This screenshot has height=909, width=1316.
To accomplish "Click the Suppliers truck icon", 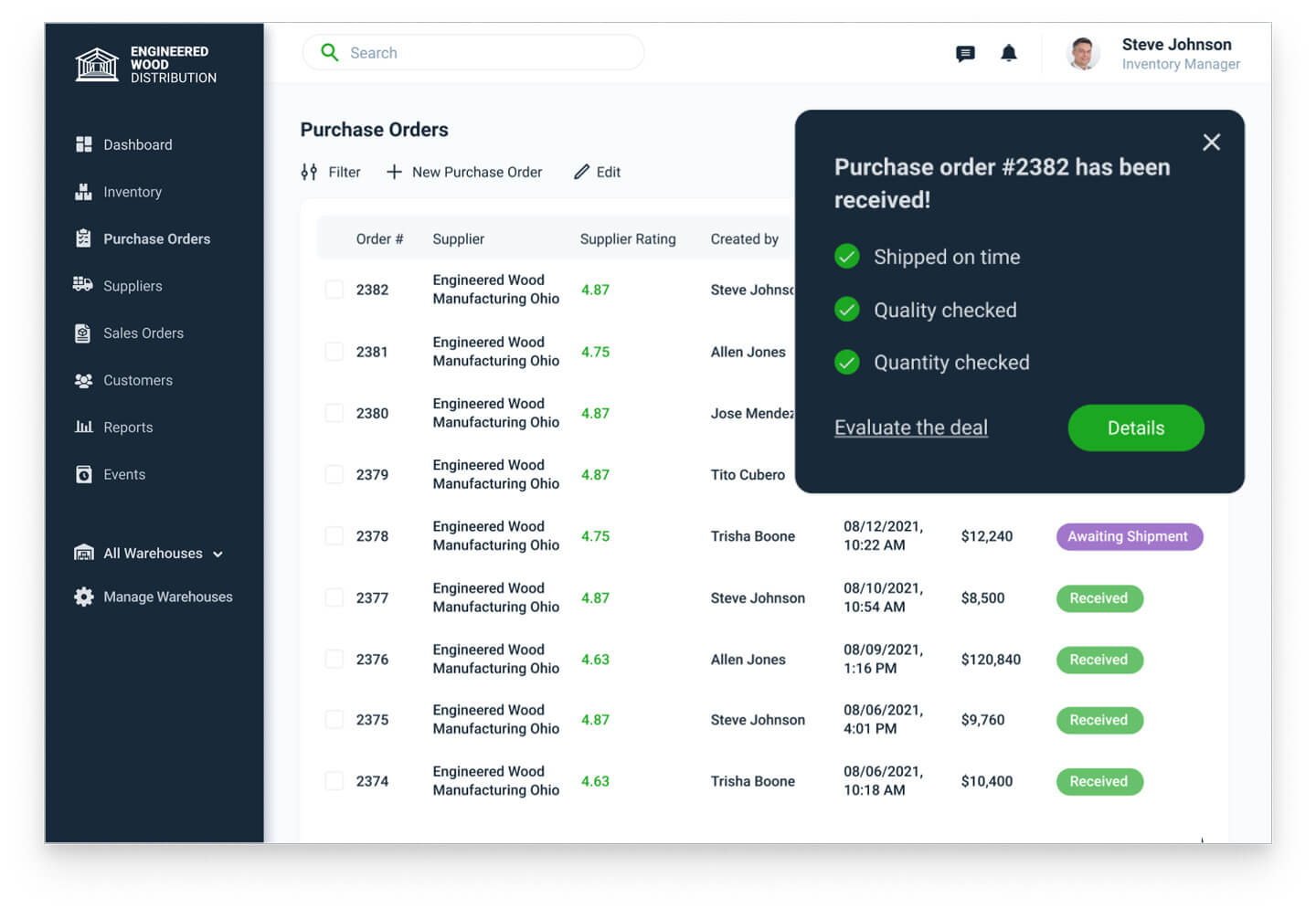I will [83, 285].
